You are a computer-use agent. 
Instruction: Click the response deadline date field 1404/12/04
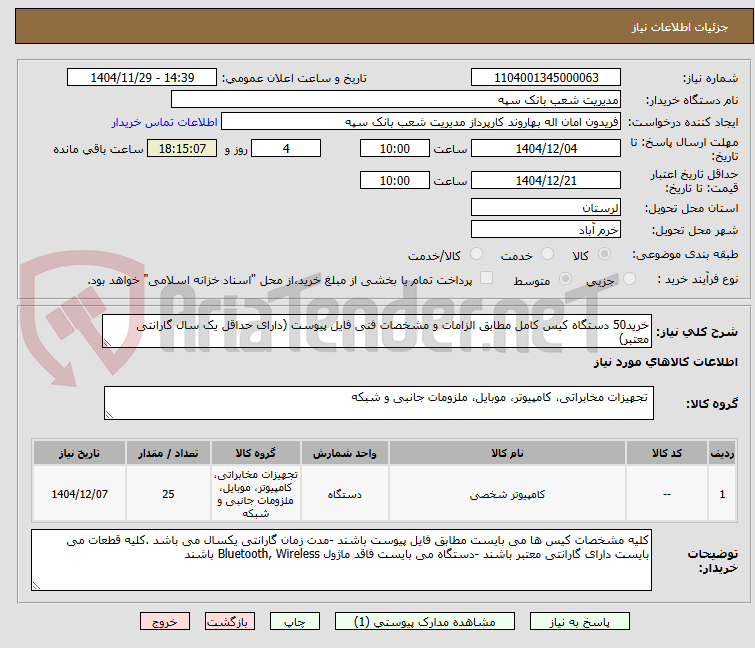point(546,148)
